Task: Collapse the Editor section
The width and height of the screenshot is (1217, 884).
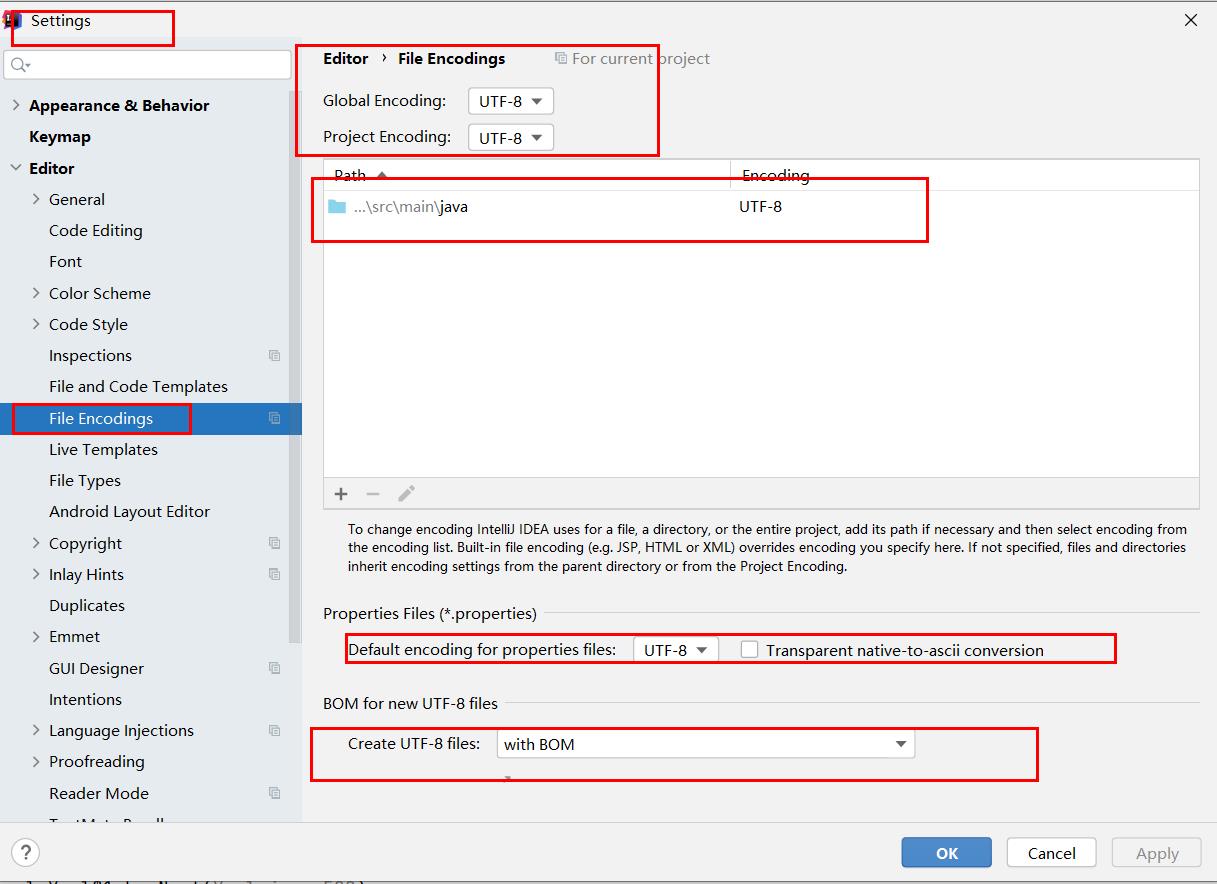Action: [x=16, y=168]
